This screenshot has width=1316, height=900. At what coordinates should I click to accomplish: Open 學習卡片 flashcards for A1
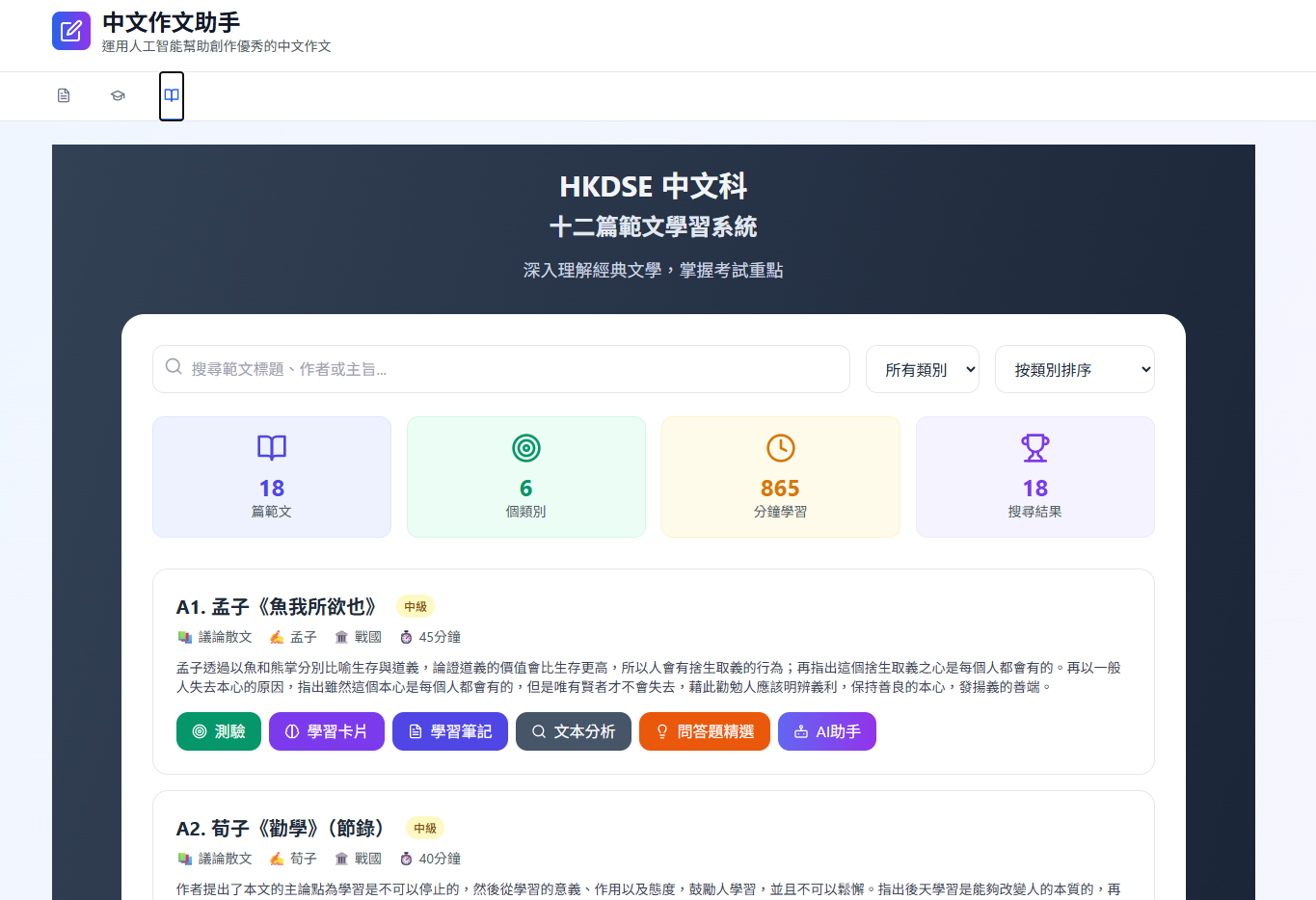(327, 731)
